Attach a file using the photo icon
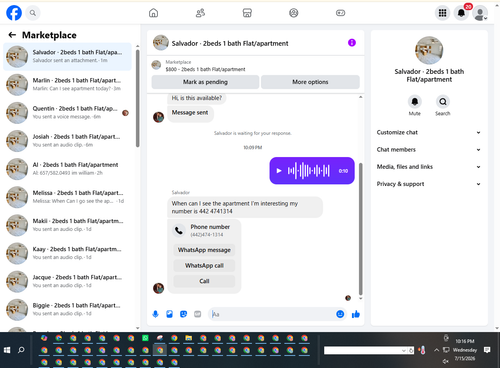 coord(169,314)
